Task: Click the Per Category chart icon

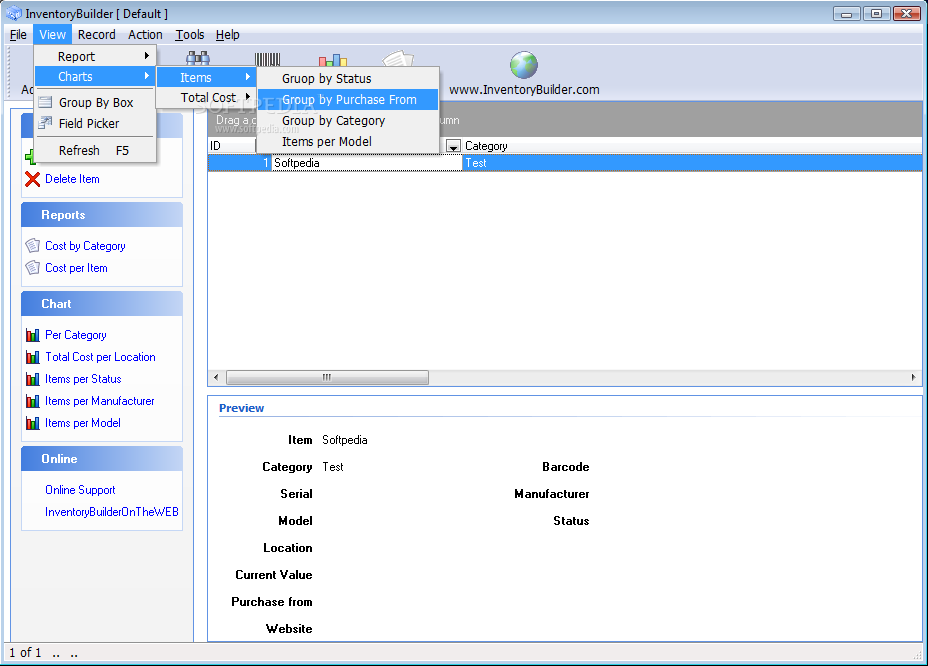Action: pyautogui.click(x=33, y=335)
